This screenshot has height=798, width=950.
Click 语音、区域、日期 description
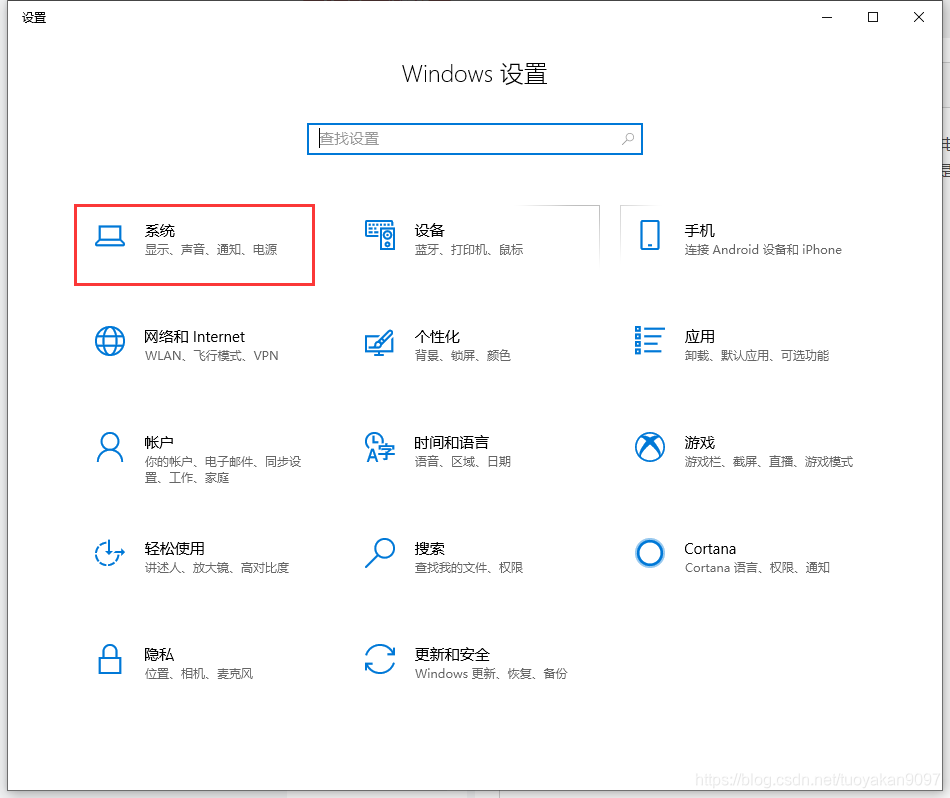click(463, 462)
